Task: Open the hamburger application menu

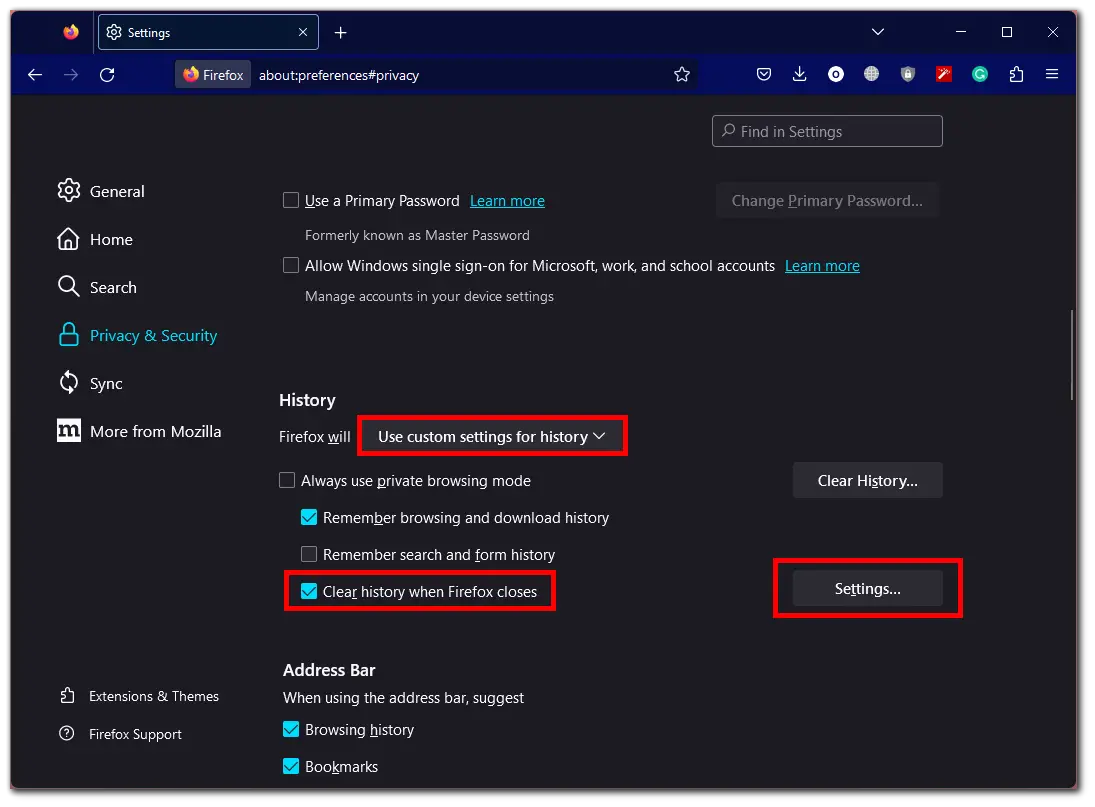Action: point(1052,74)
